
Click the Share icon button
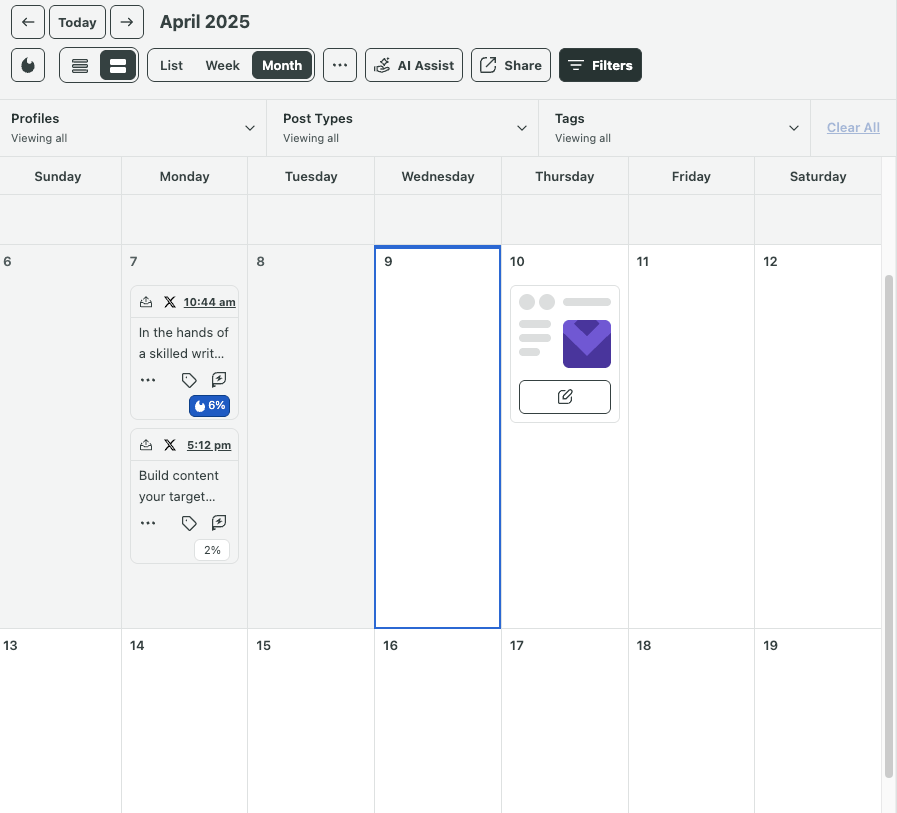click(510, 65)
